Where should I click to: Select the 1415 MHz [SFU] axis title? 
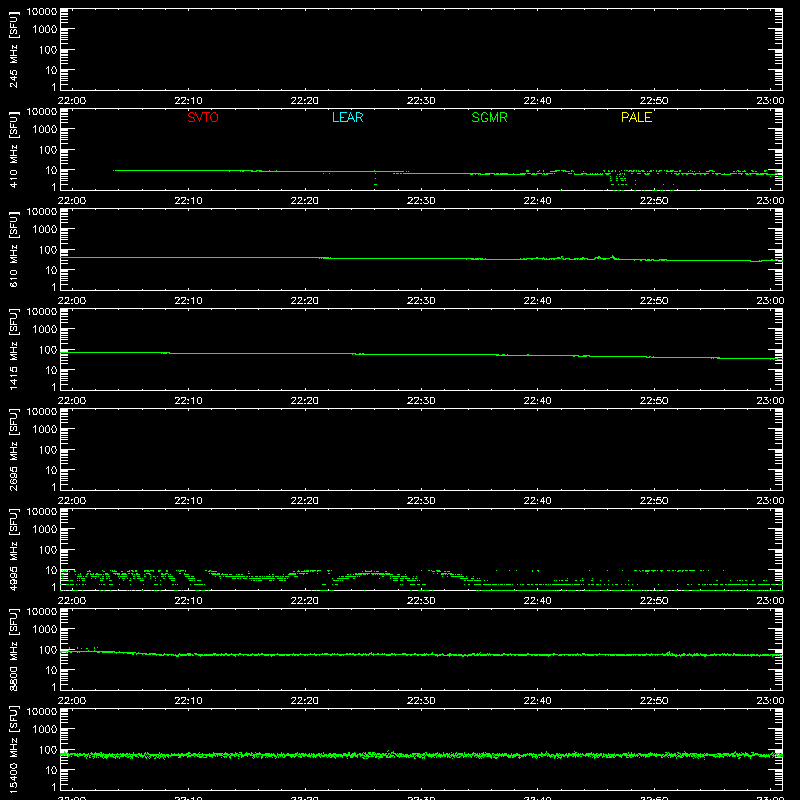13,349
